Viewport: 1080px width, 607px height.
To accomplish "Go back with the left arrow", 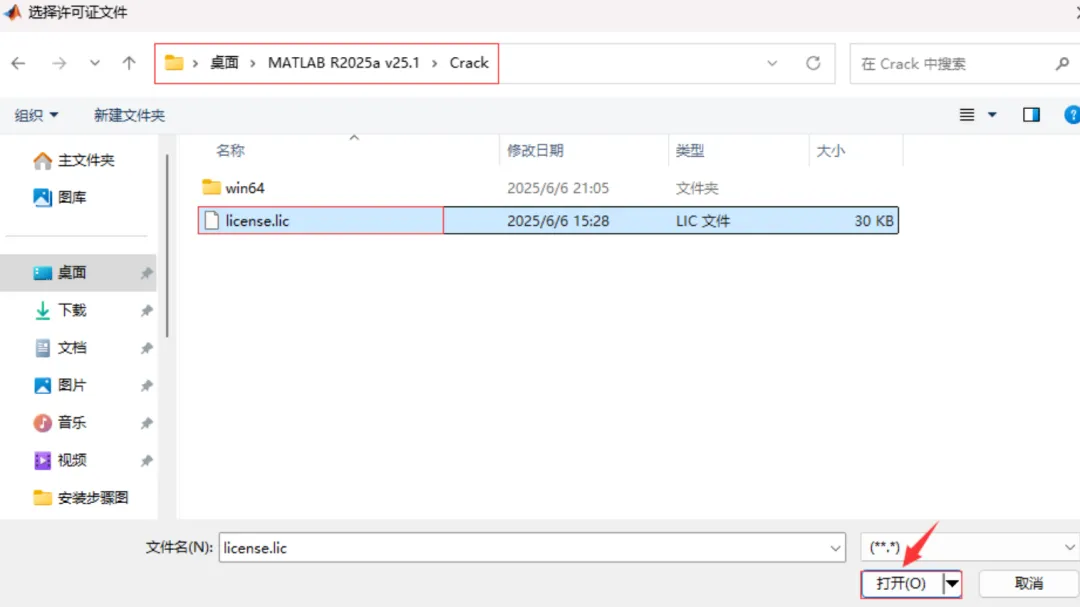I will [x=19, y=63].
